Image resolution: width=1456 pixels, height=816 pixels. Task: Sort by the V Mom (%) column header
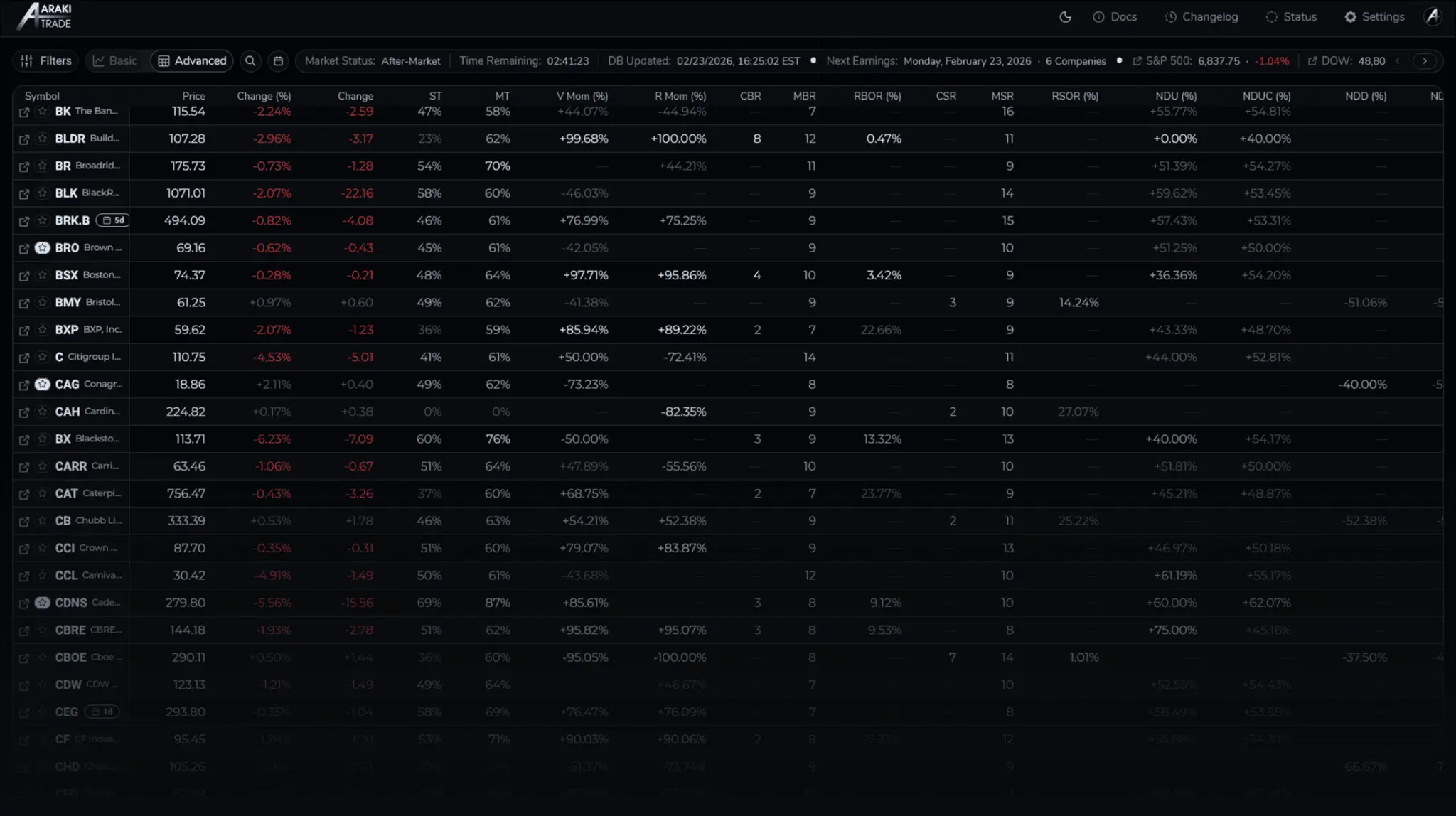click(582, 96)
